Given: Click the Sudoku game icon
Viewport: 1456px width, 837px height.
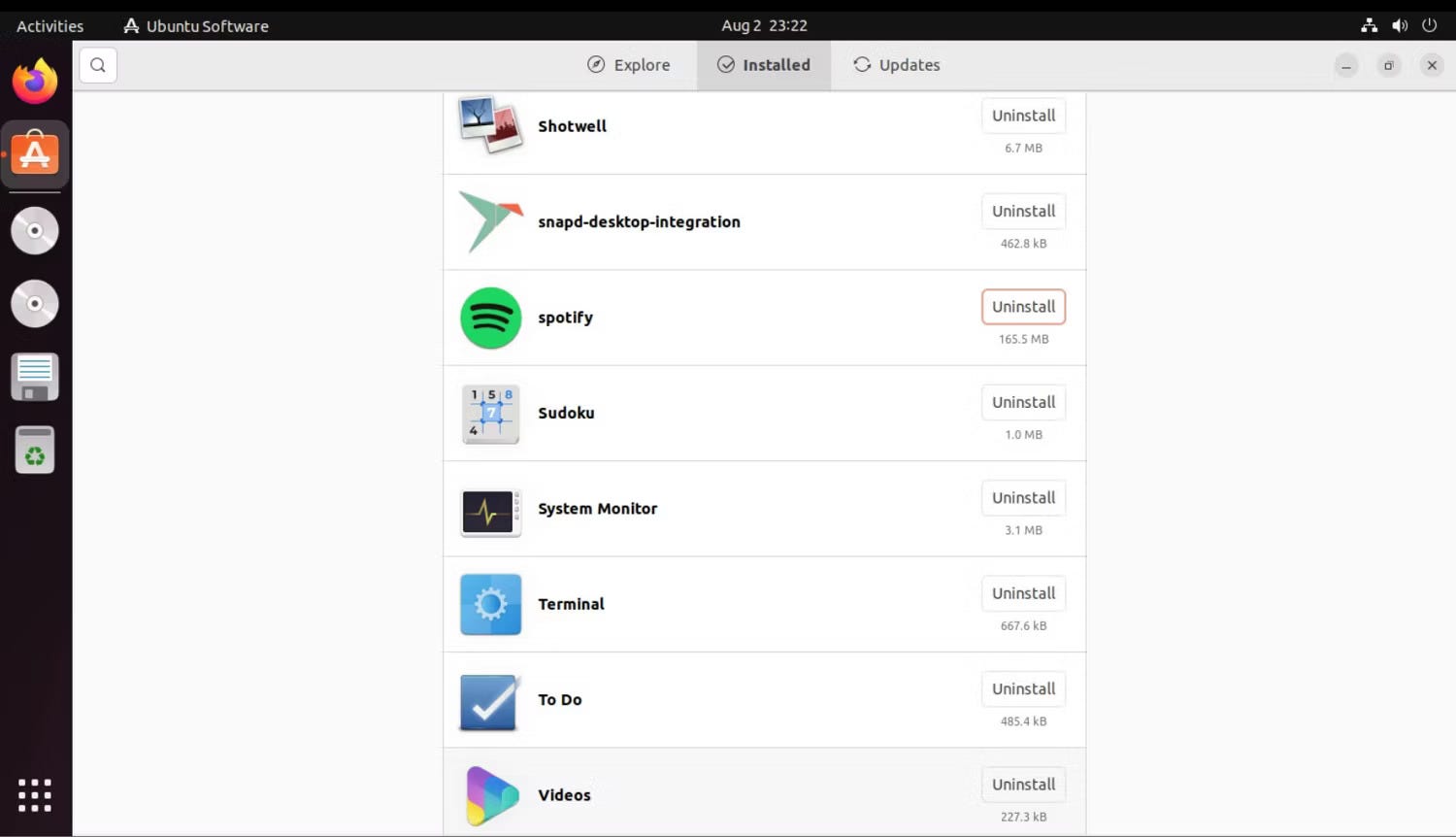Looking at the screenshot, I should pyautogui.click(x=490, y=413).
